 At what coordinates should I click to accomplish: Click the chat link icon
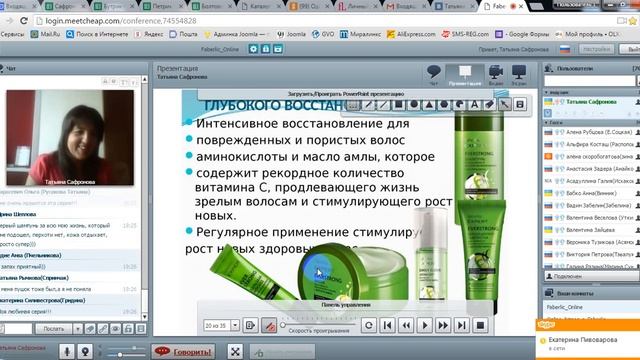pyautogui.click(x=103, y=329)
